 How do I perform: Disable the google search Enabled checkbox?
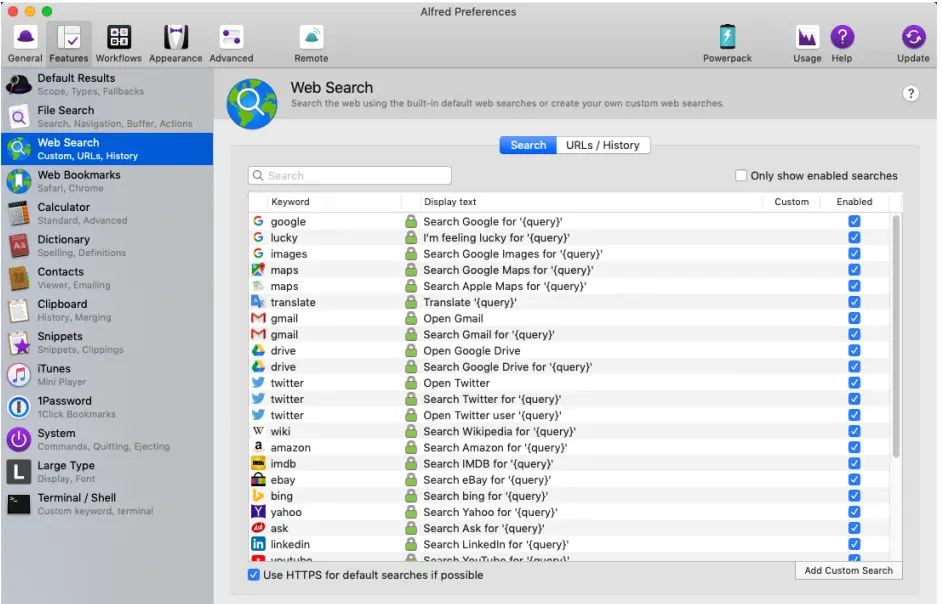[x=854, y=221]
